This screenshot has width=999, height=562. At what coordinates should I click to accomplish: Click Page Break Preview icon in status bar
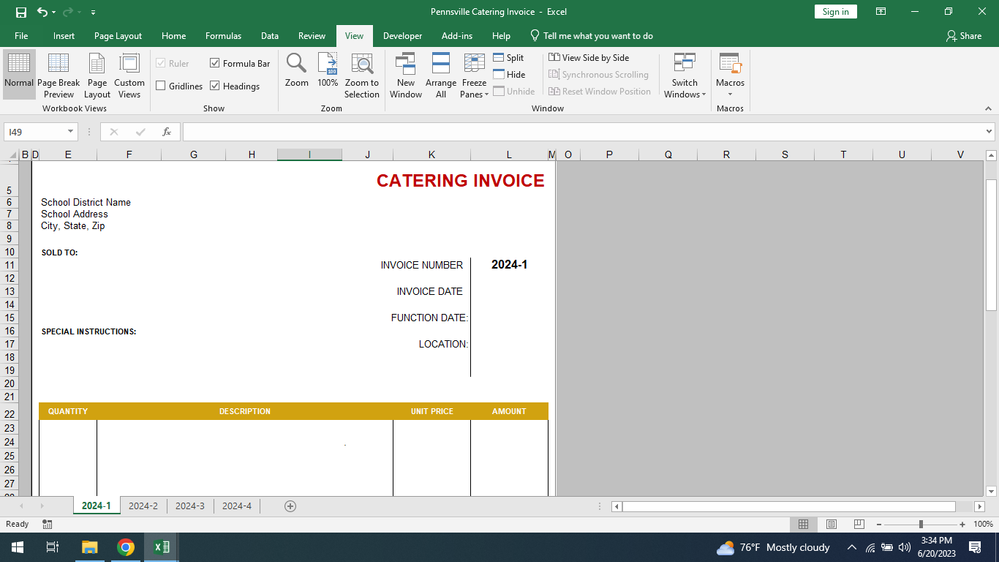(x=859, y=524)
